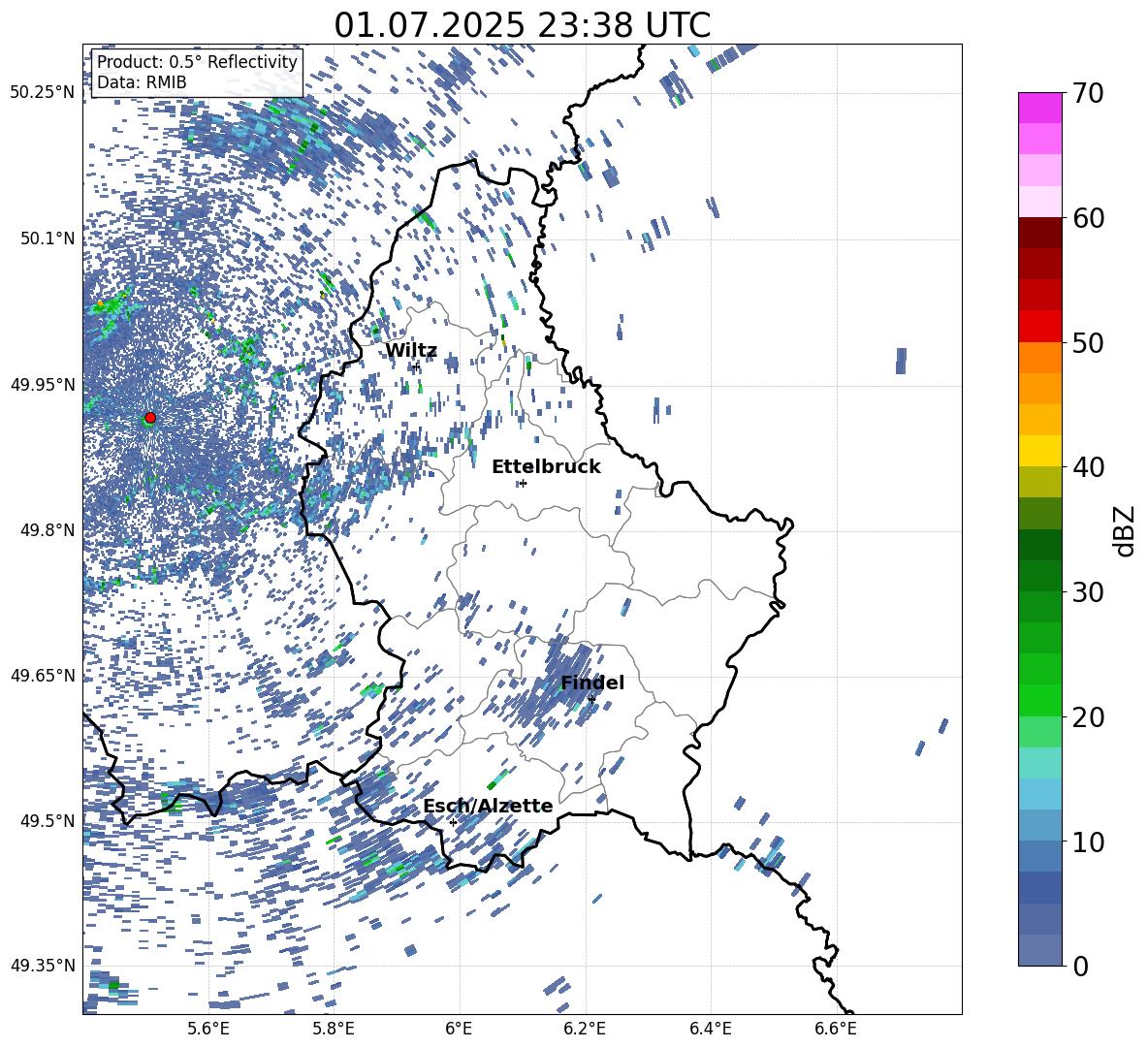Click the Ettelbruck cross marker
This screenshot has height=1048, width=1148.
(523, 483)
